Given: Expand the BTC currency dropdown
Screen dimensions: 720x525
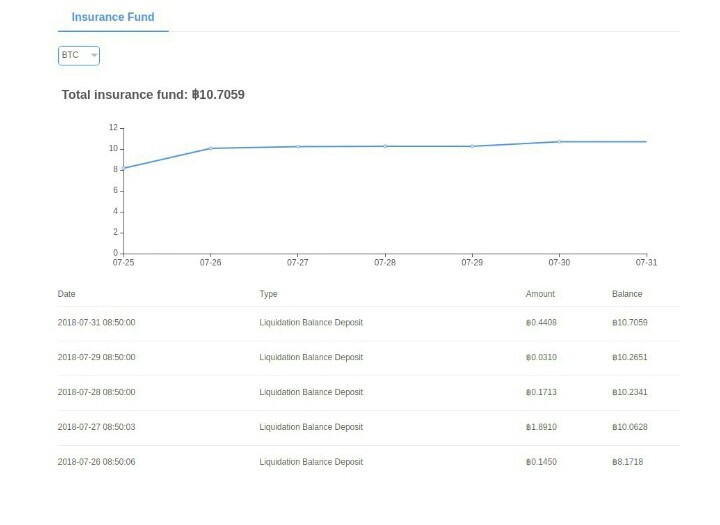Looking at the screenshot, I should pos(79,56).
